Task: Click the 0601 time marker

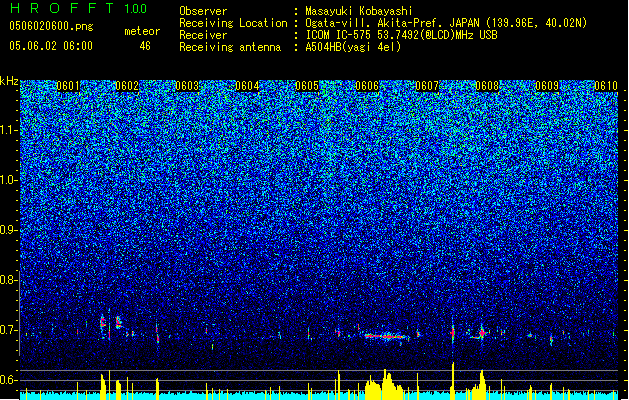Action: pos(68,86)
